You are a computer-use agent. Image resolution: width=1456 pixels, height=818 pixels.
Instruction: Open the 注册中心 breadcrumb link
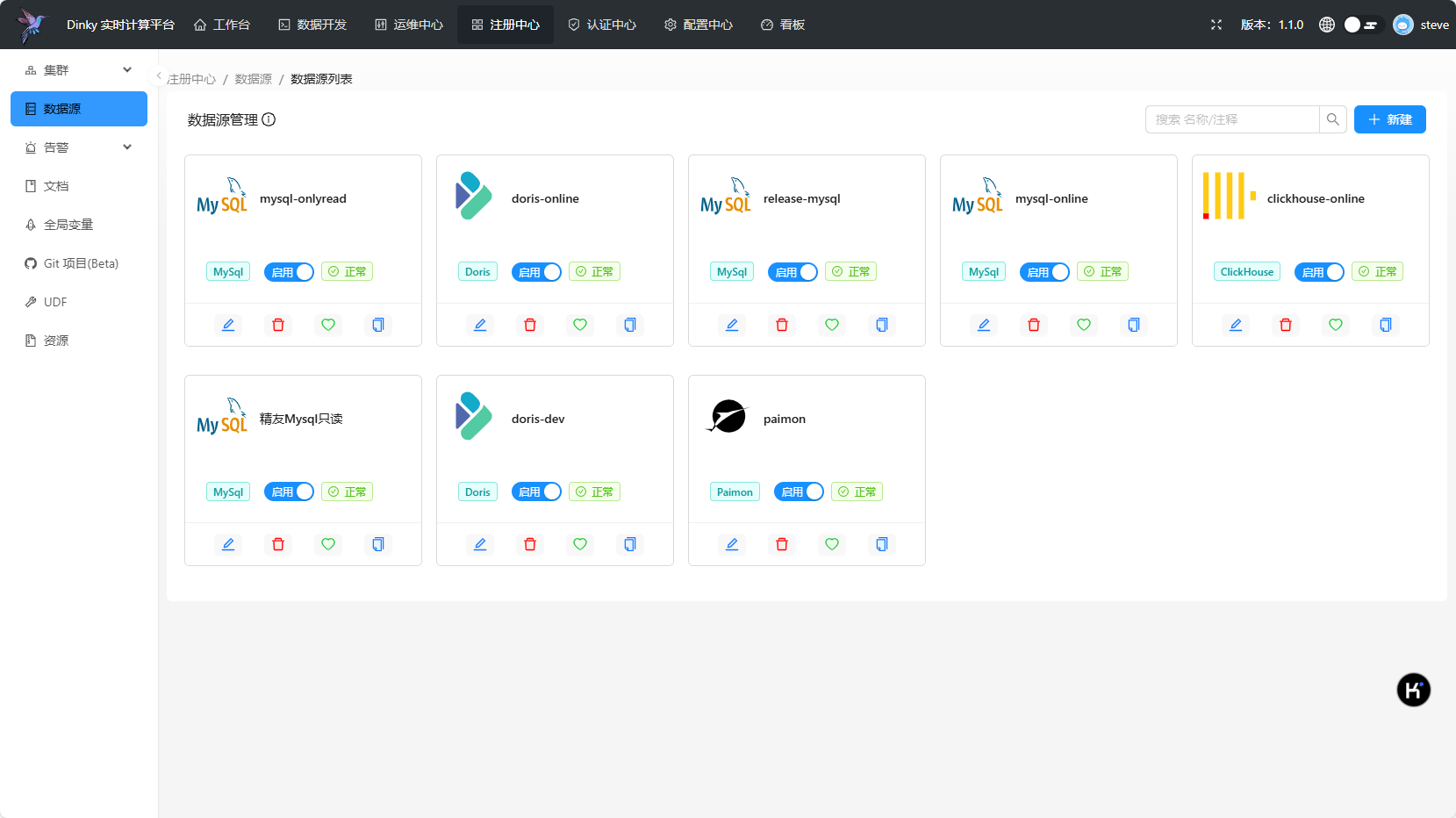pos(191,79)
